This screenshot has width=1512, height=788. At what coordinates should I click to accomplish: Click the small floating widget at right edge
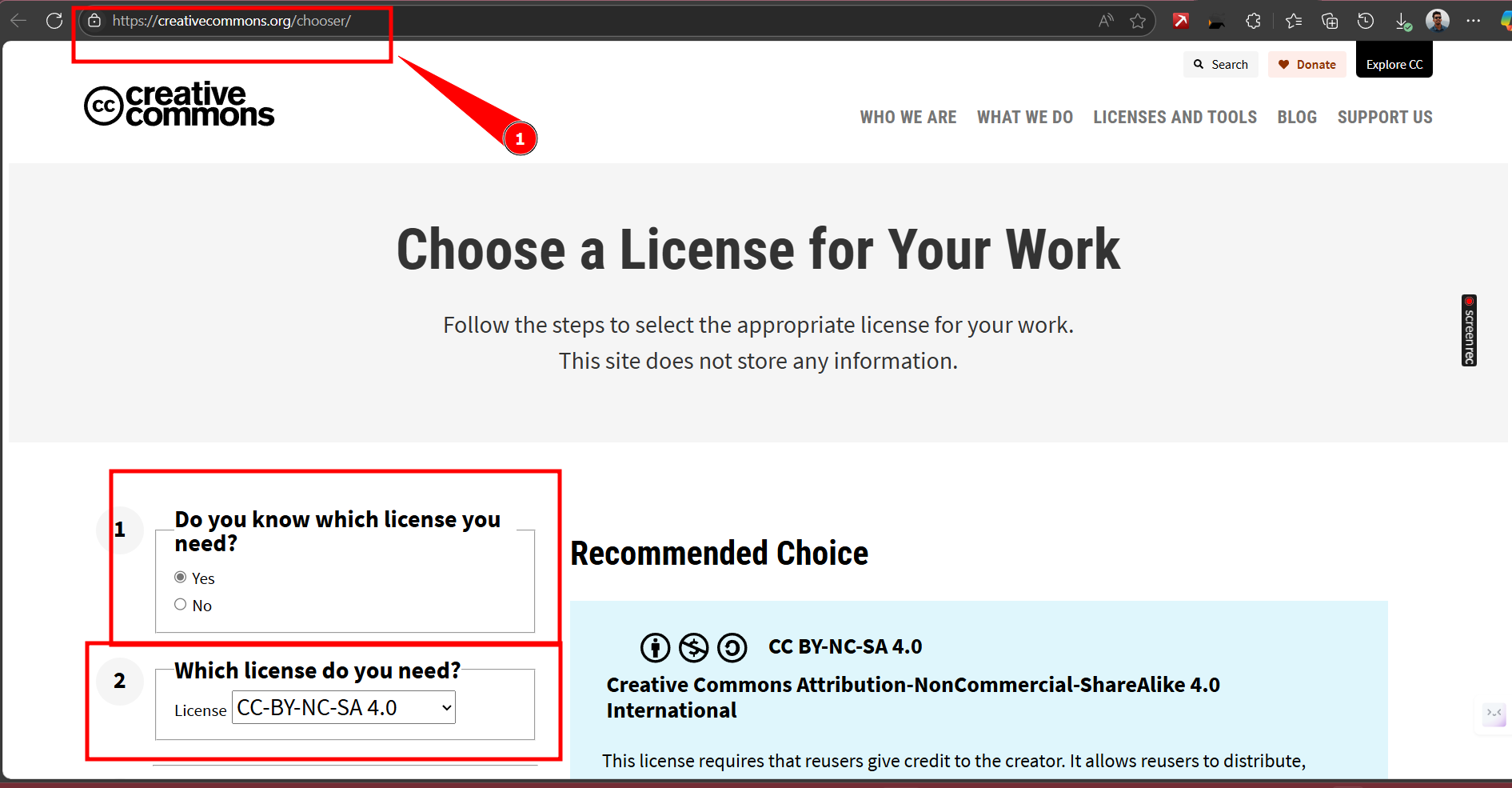(x=1494, y=714)
